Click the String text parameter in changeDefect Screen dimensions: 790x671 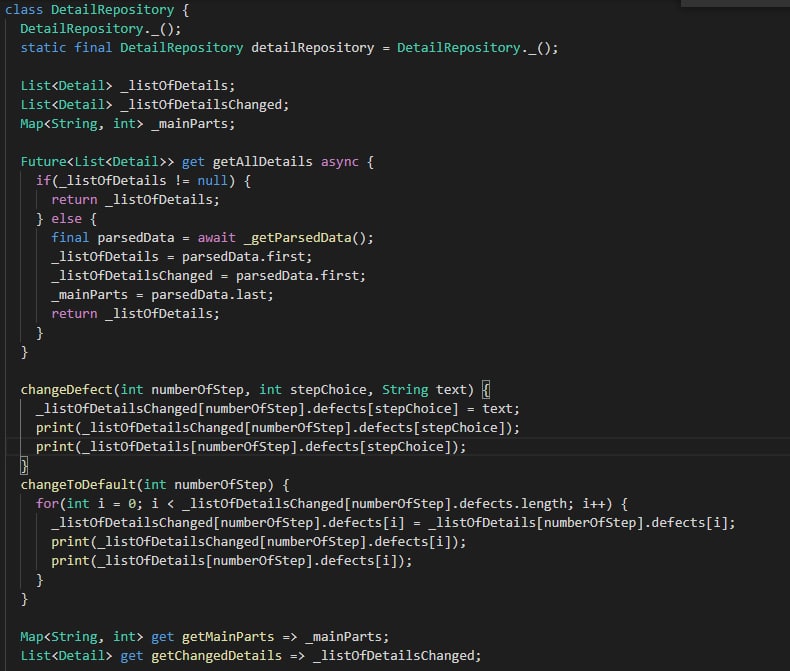[424, 390]
